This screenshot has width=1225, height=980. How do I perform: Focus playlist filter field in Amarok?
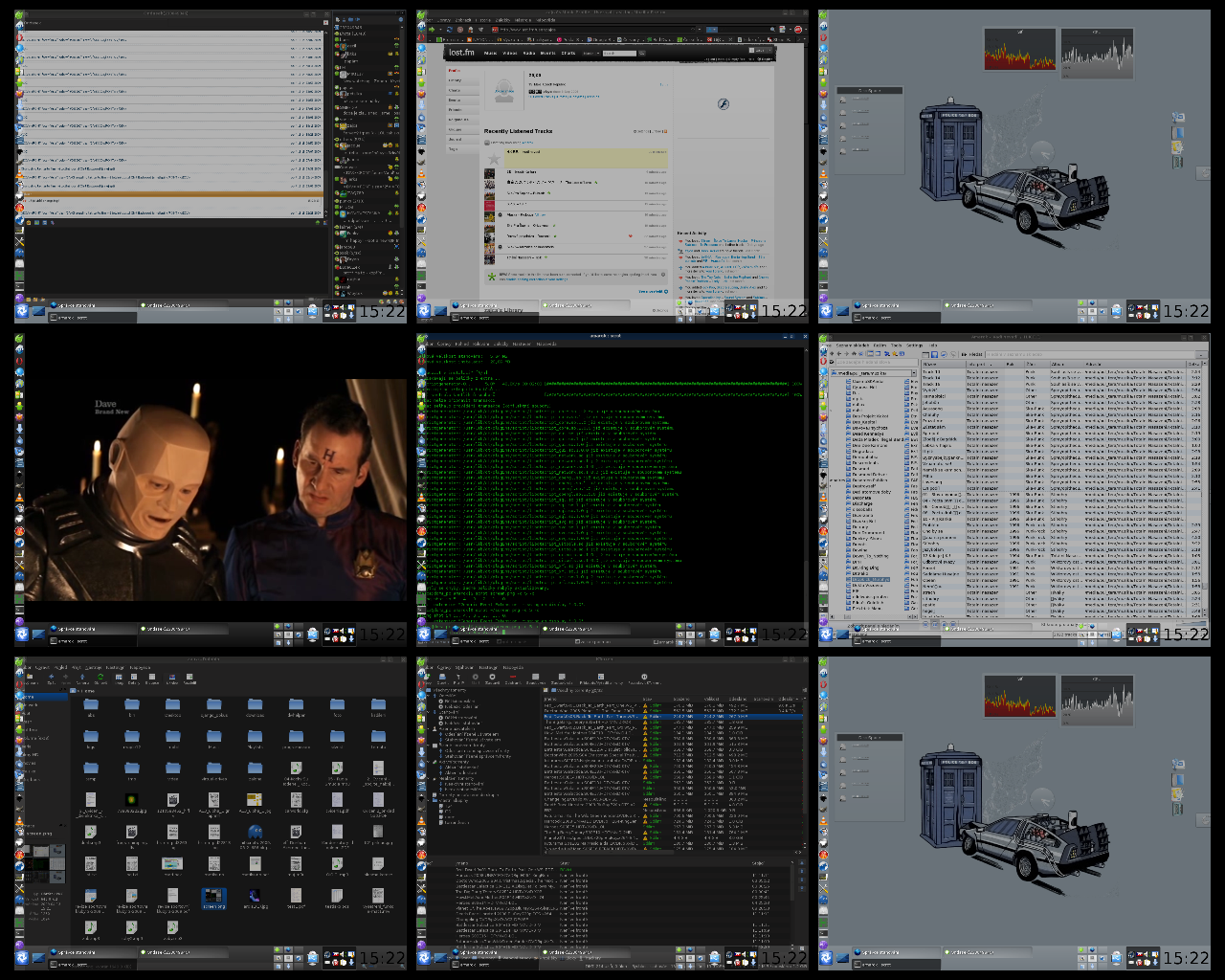[1091, 354]
